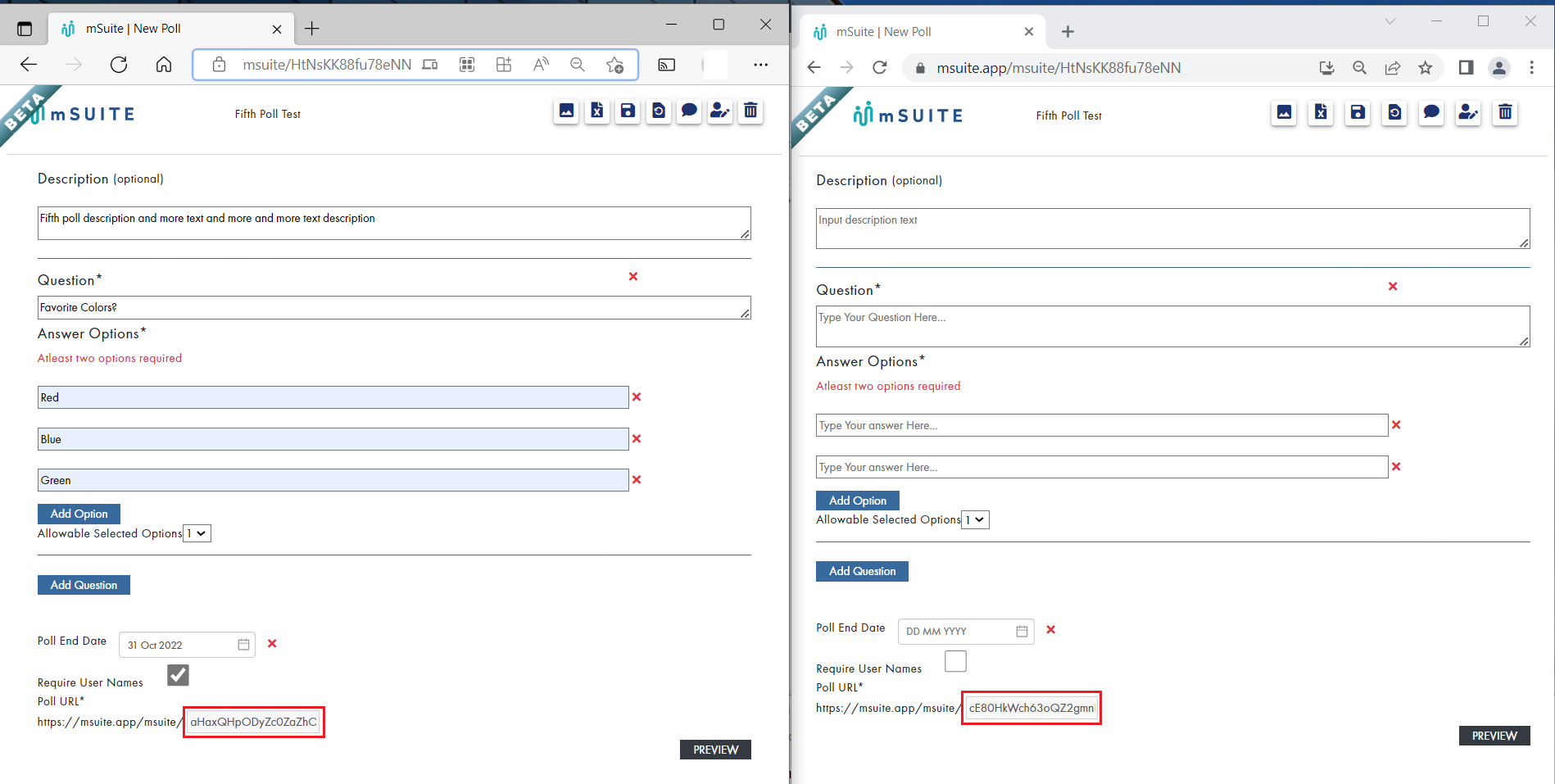The width and height of the screenshot is (1555, 784).
Task: Edit poll author with the user-edit icon
Action: pyautogui.click(x=719, y=111)
